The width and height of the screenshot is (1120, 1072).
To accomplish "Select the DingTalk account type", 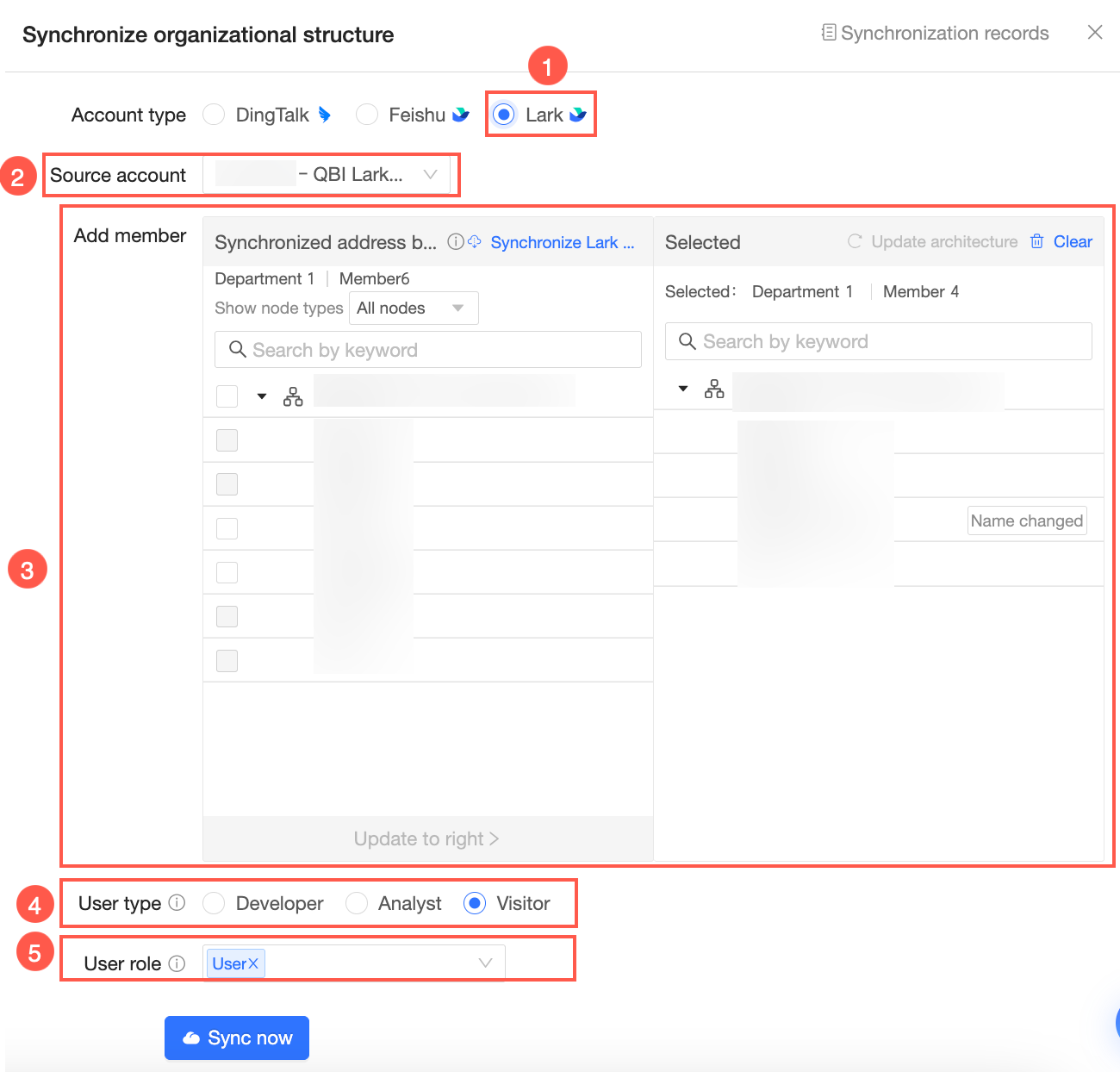I will (x=214, y=115).
